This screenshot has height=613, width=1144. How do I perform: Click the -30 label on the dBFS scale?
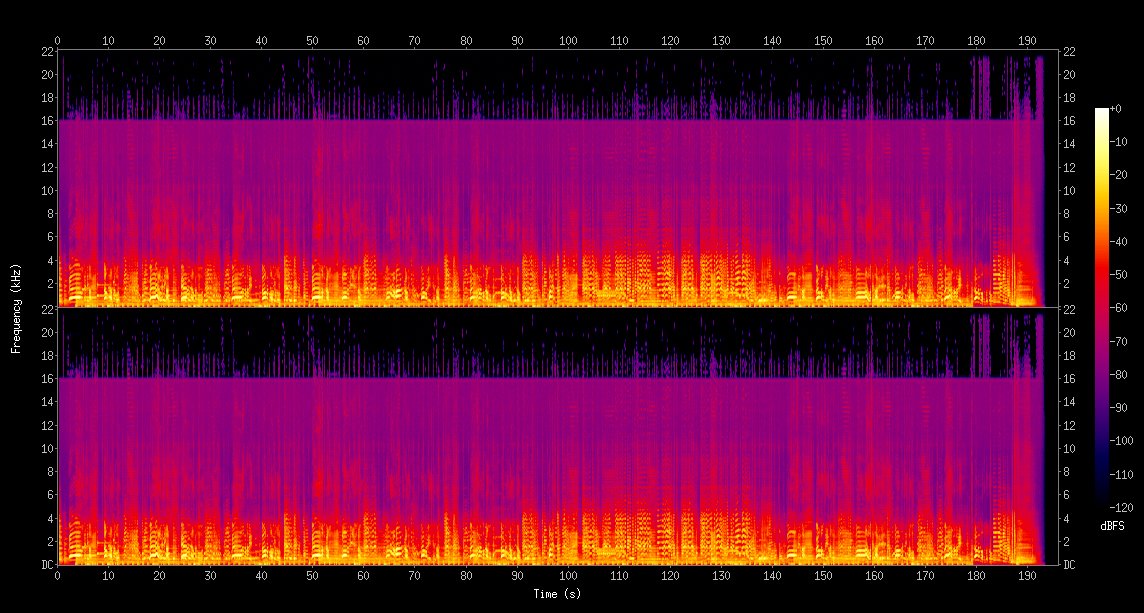(1119, 207)
